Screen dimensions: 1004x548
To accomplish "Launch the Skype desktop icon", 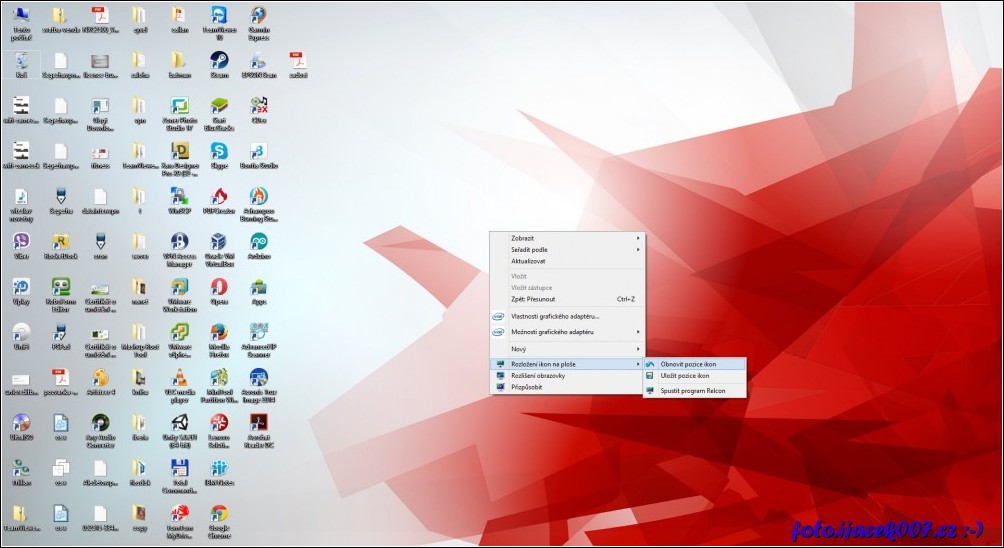I will [x=219, y=151].
